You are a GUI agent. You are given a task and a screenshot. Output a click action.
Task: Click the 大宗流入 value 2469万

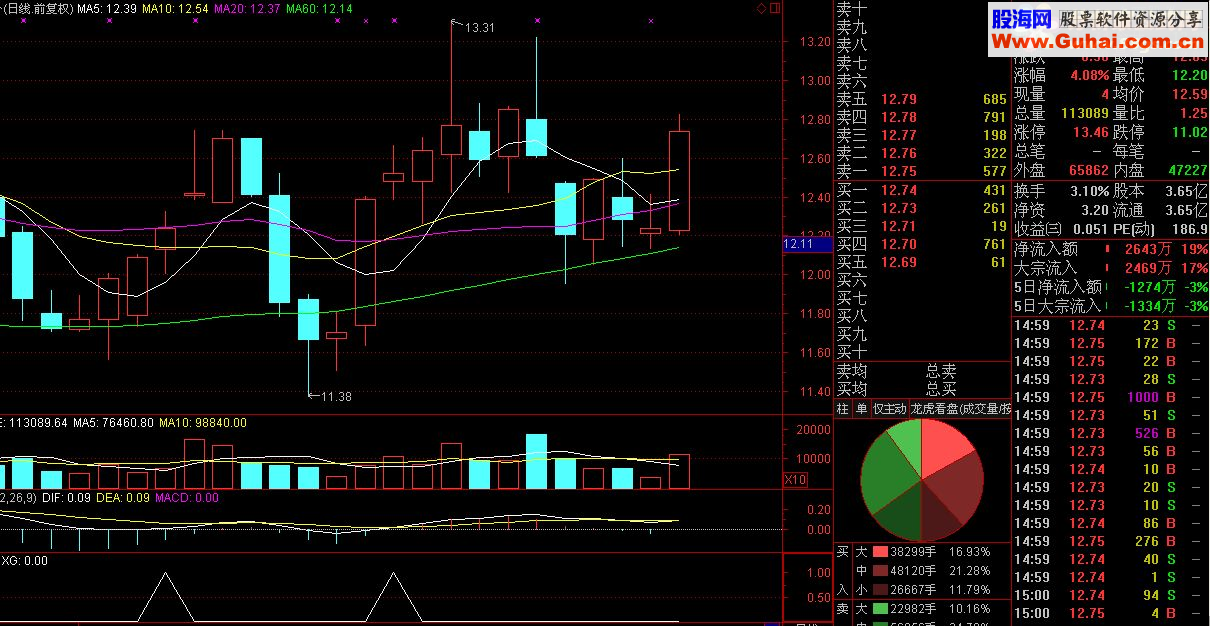(x=1148, y=268)
